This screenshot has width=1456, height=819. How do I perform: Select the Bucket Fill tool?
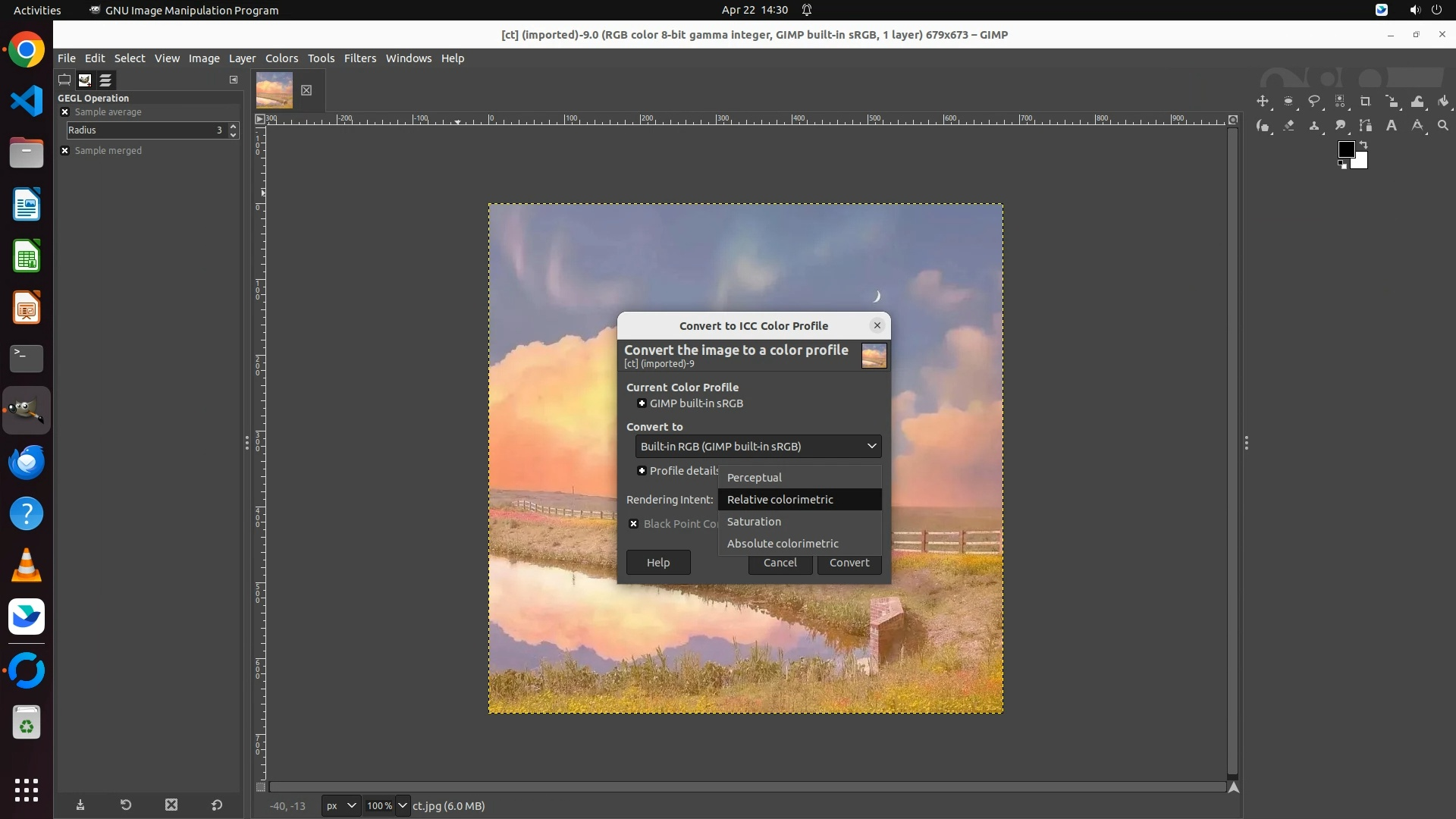click(x=1443, y=102)
